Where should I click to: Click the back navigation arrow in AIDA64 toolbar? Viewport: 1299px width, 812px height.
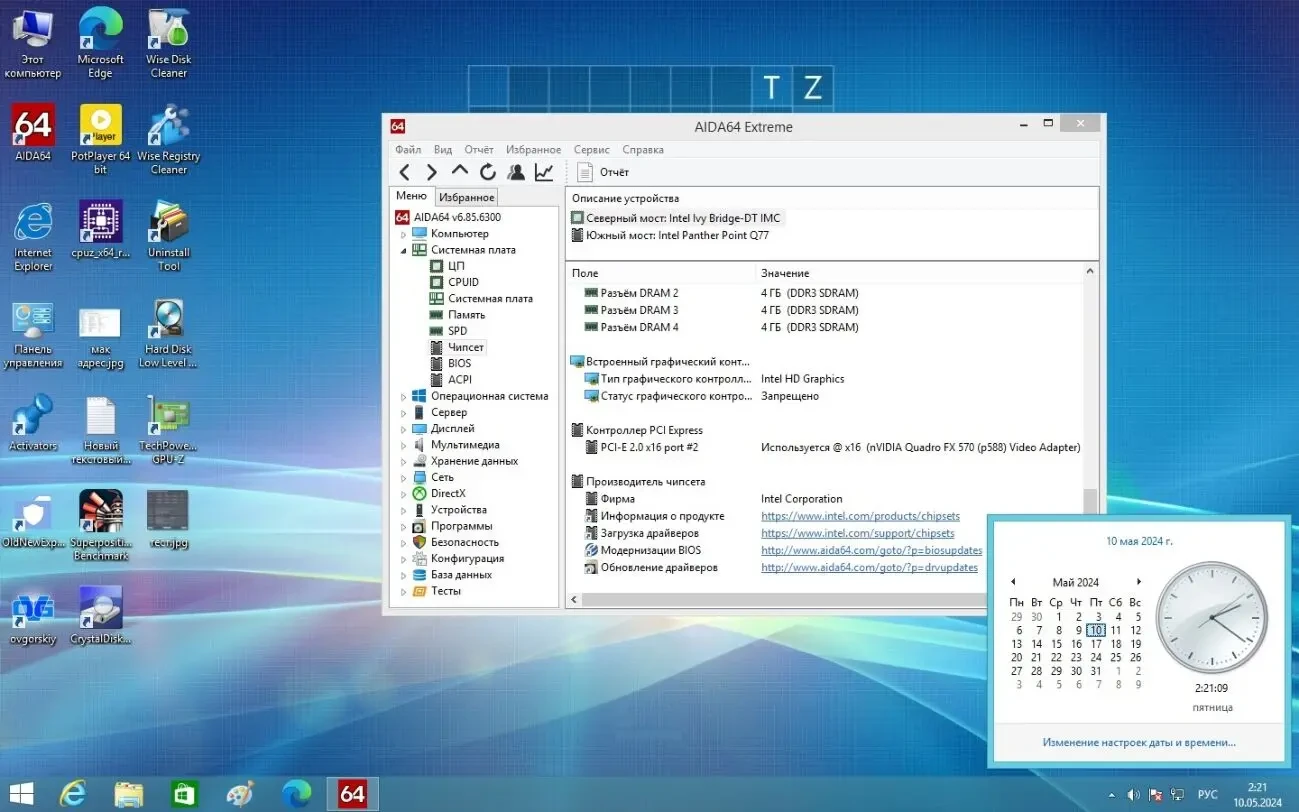coord(405,171)
